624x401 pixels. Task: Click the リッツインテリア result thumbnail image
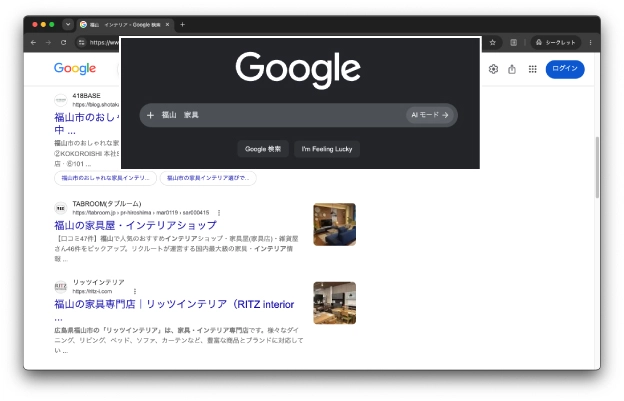[x=335, y=303]
